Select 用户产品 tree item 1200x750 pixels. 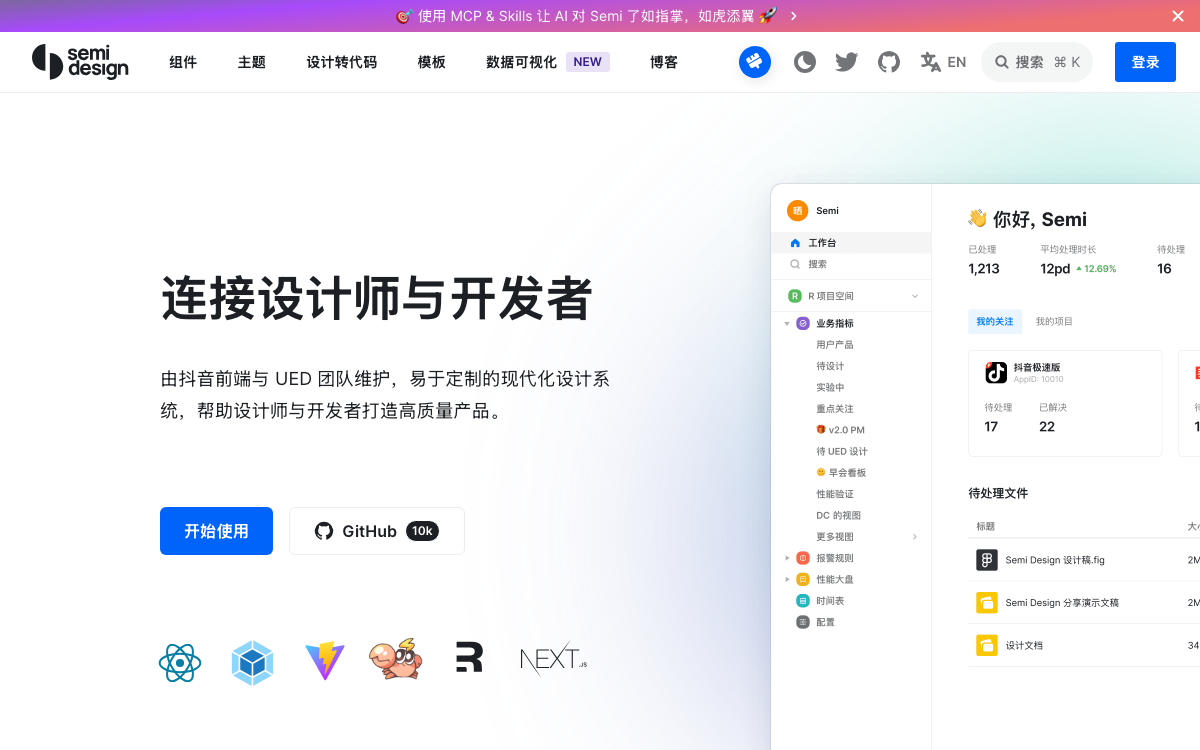point(835,345)
